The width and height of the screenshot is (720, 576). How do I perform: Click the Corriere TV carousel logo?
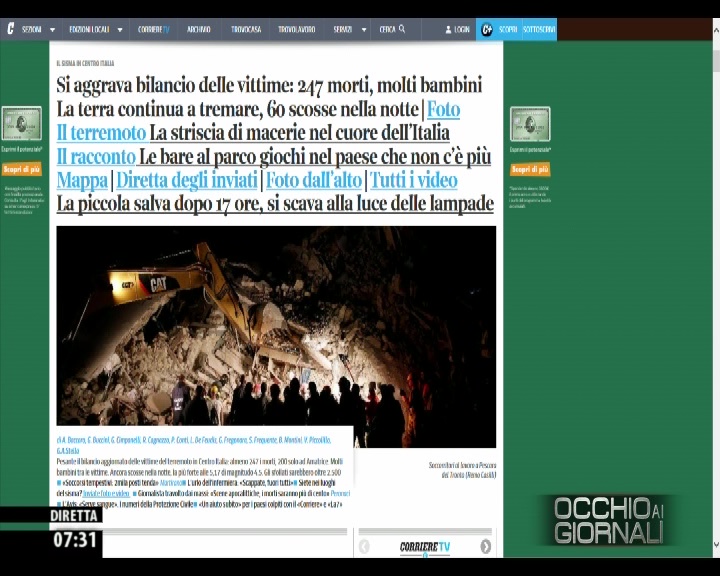tap(425, 547)
